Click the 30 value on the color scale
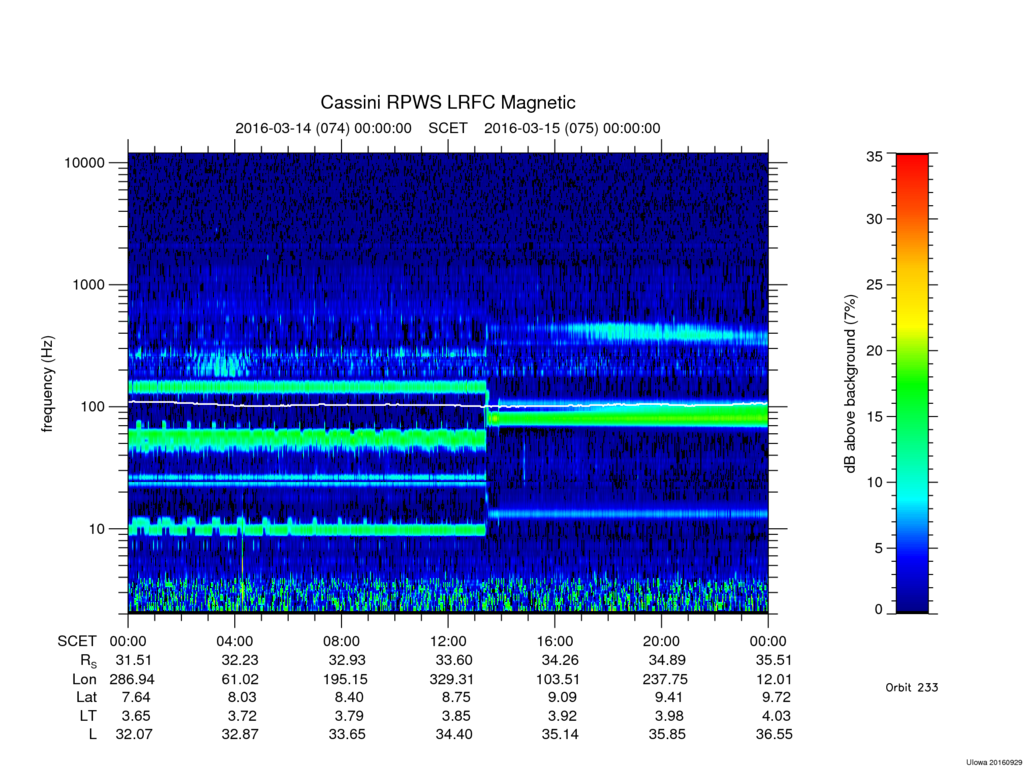Image resolution: width=1024 pixels, height=767 pixels. [874, 219]
